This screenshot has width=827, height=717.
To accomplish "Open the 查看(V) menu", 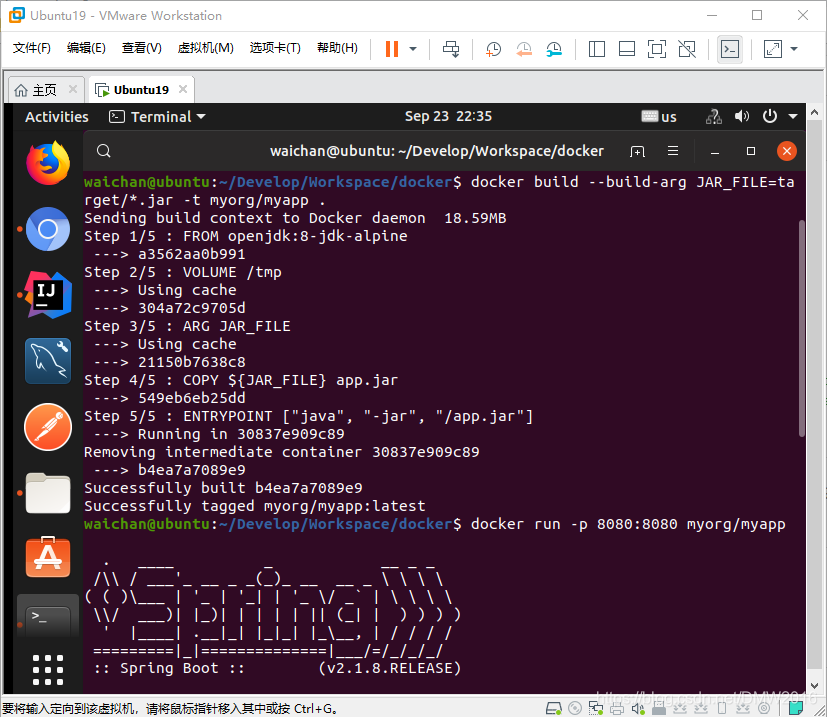I will 141,48.
